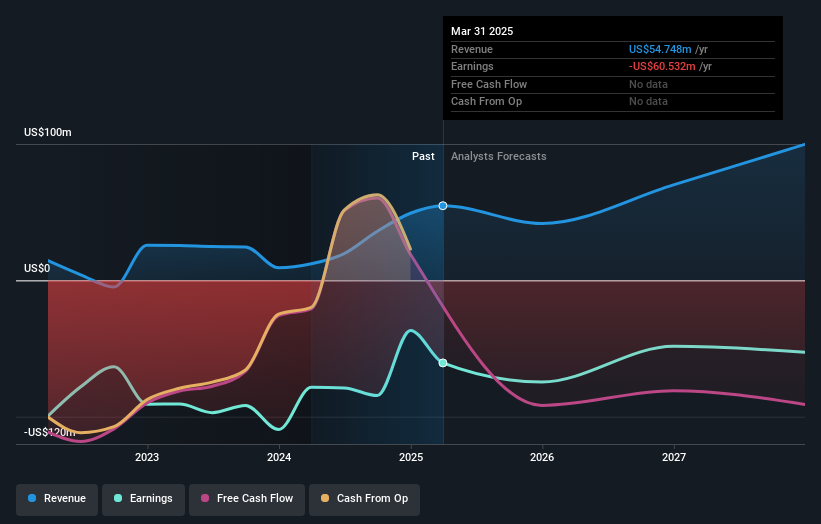Click the Analysts Forecasts label
Screen dimensions: 821x524
click(x=498, y=157)
